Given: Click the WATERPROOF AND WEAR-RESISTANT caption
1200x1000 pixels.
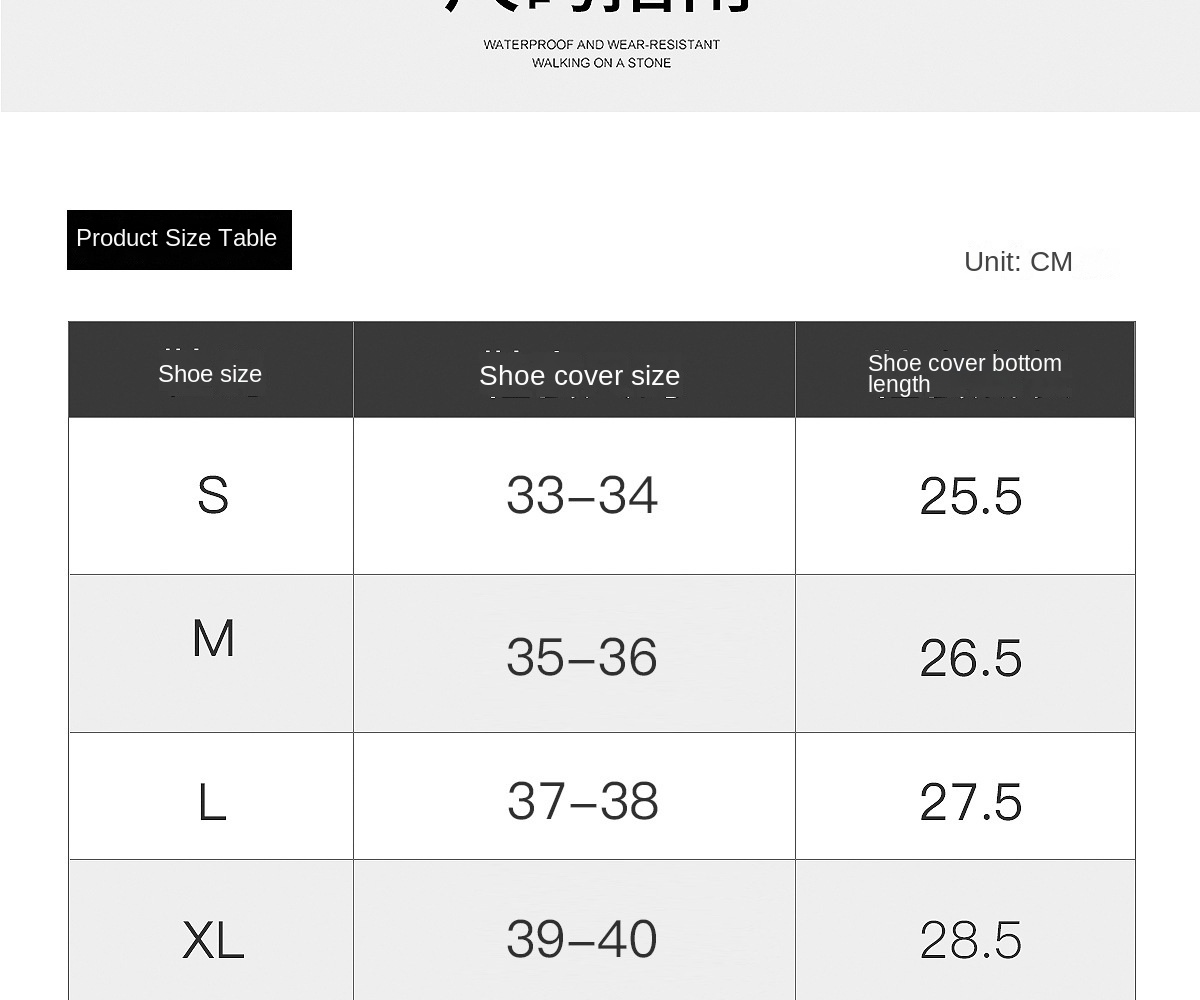Looking at the screenshot, I should (x=602, y=45).
